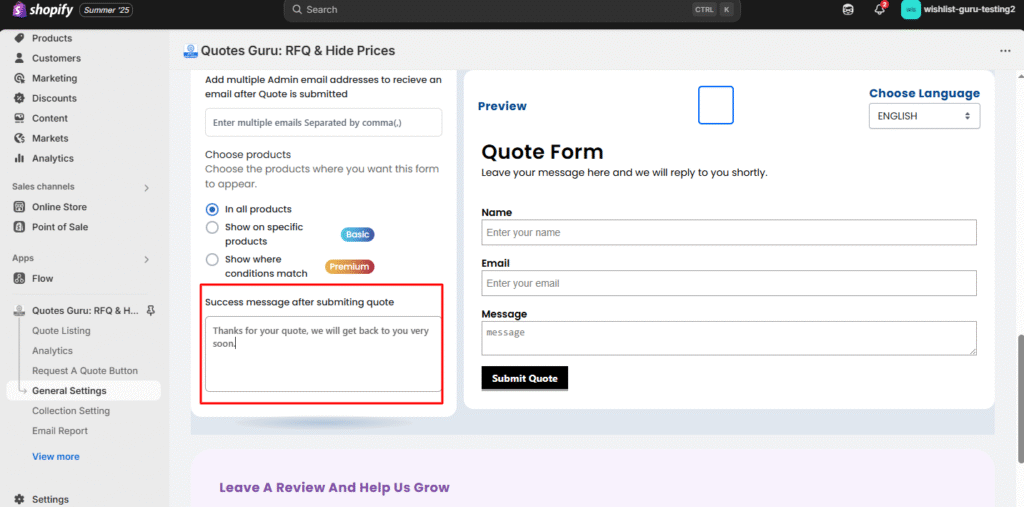
Task: Click the white color swatch box in Preview
Action: tap(715, 105)
